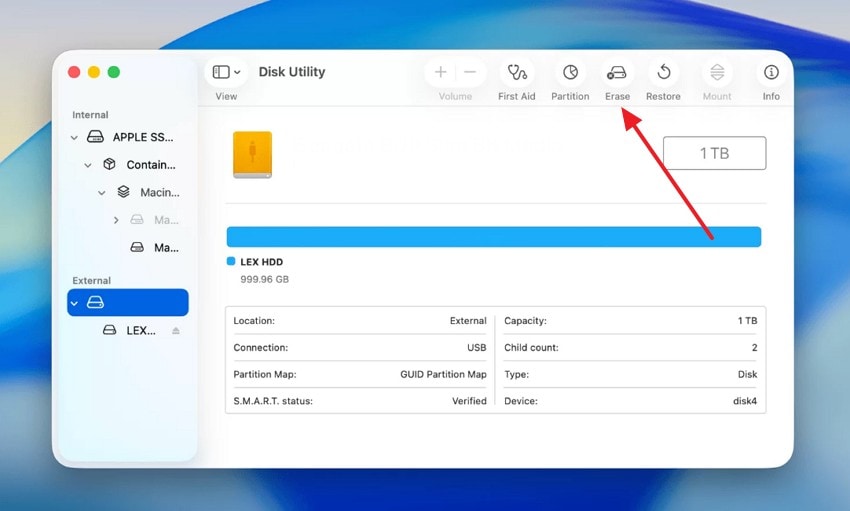Collapse the selected external disk chevron
Image resolution: width=850 pixels, height=511 pixels.
(74, 303)
